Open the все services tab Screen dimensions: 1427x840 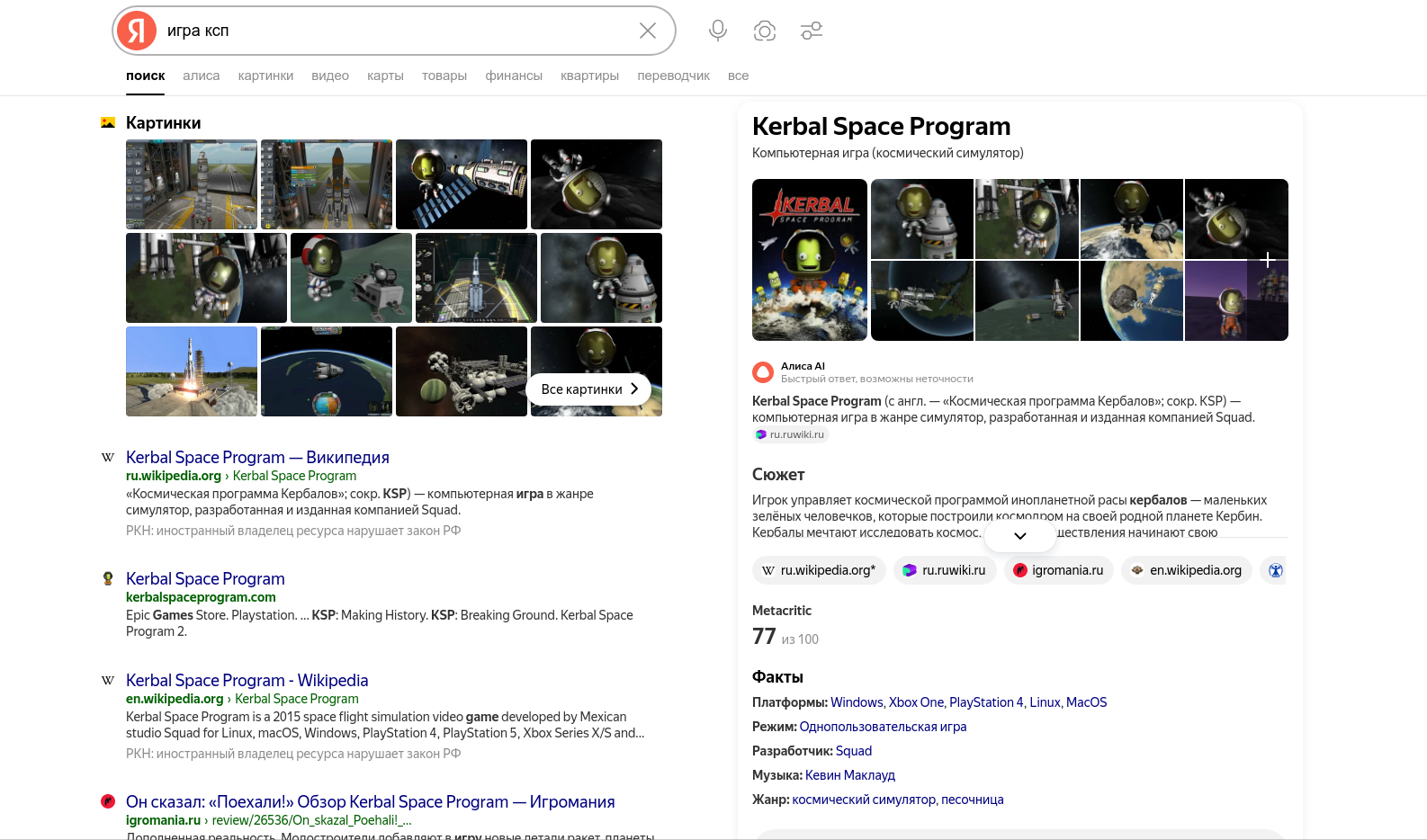tap(738, 76)
